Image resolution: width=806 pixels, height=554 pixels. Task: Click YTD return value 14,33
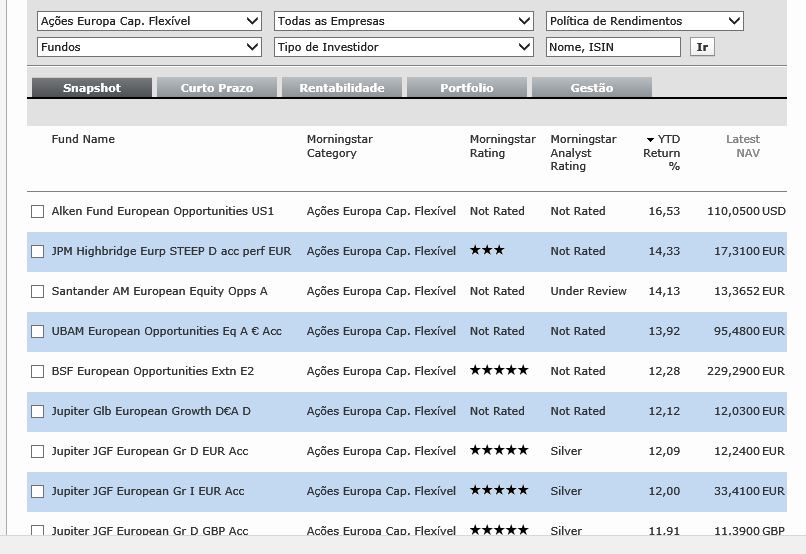tap(664, 251)
